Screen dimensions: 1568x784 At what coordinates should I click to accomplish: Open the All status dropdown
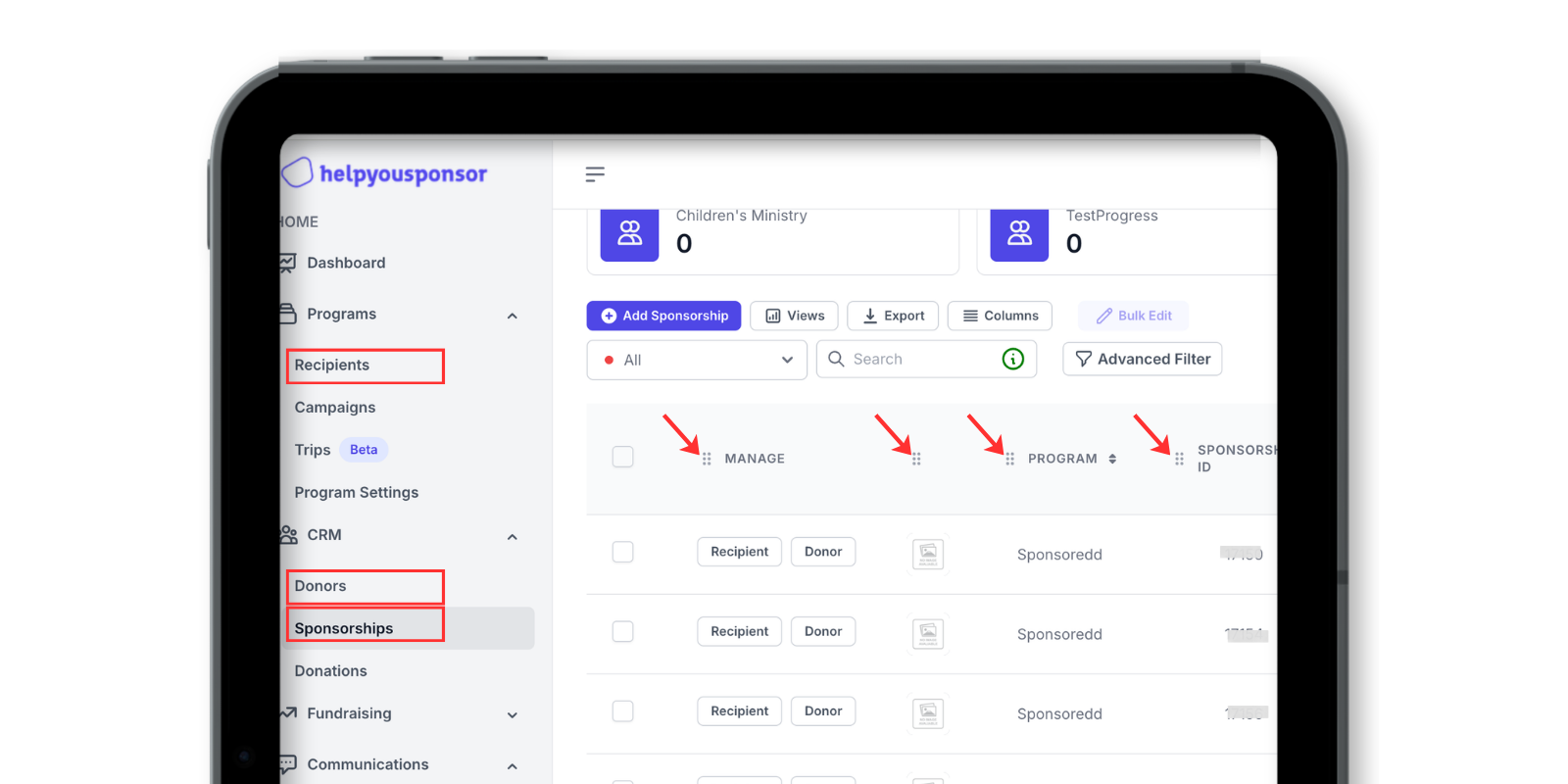[697, 360]
